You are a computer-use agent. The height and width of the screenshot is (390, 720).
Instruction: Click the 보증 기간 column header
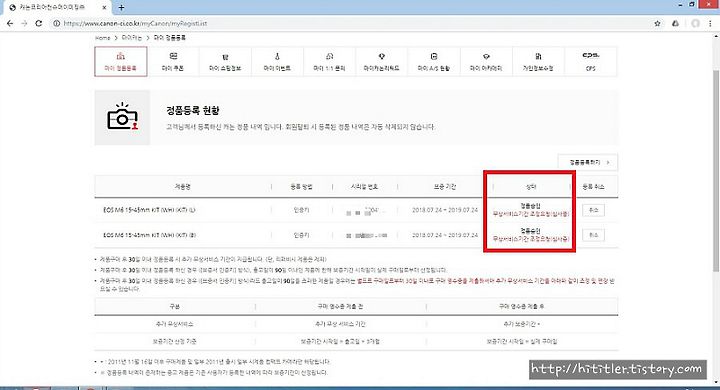(444, 187)
